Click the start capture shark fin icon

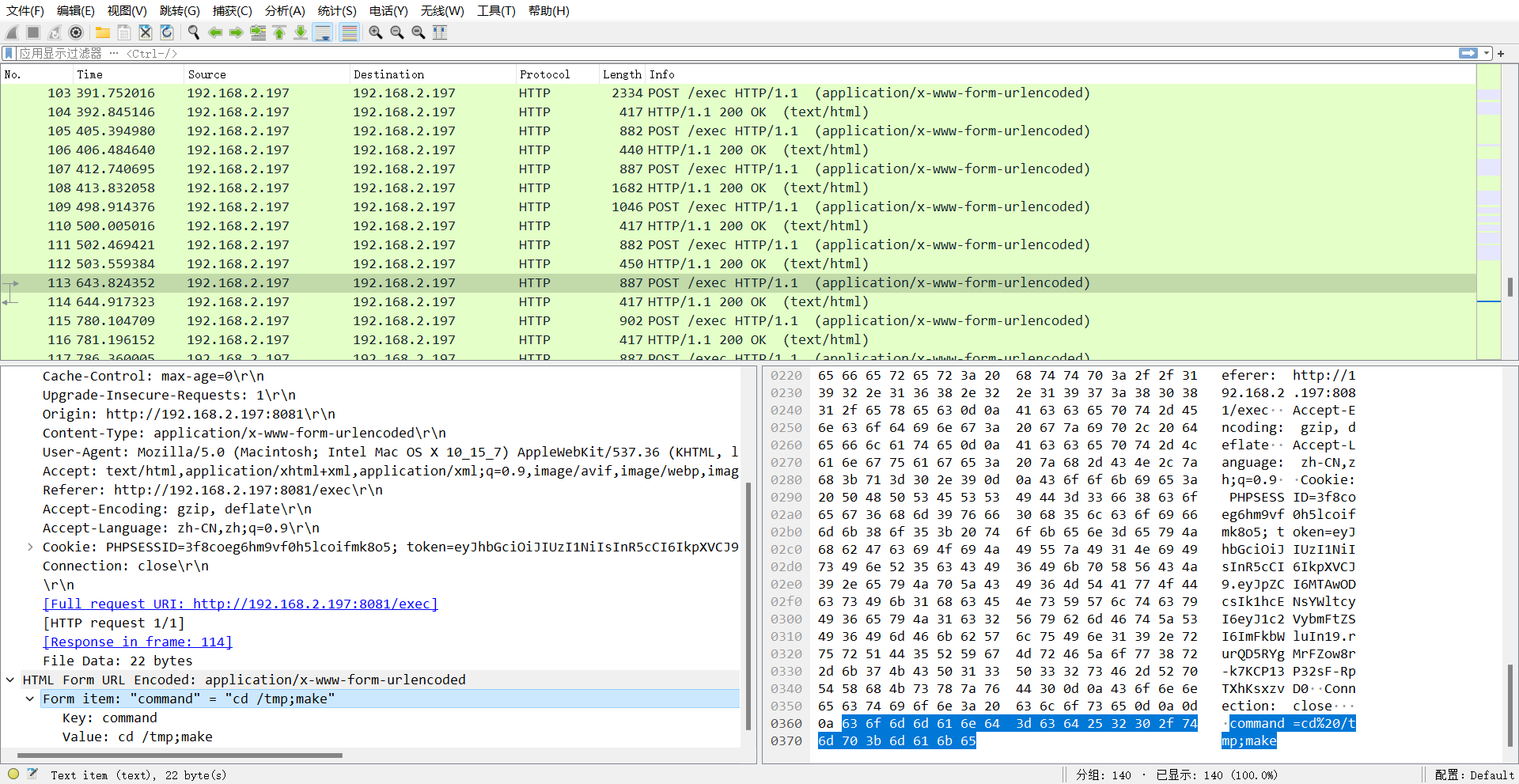coord(12,32)
